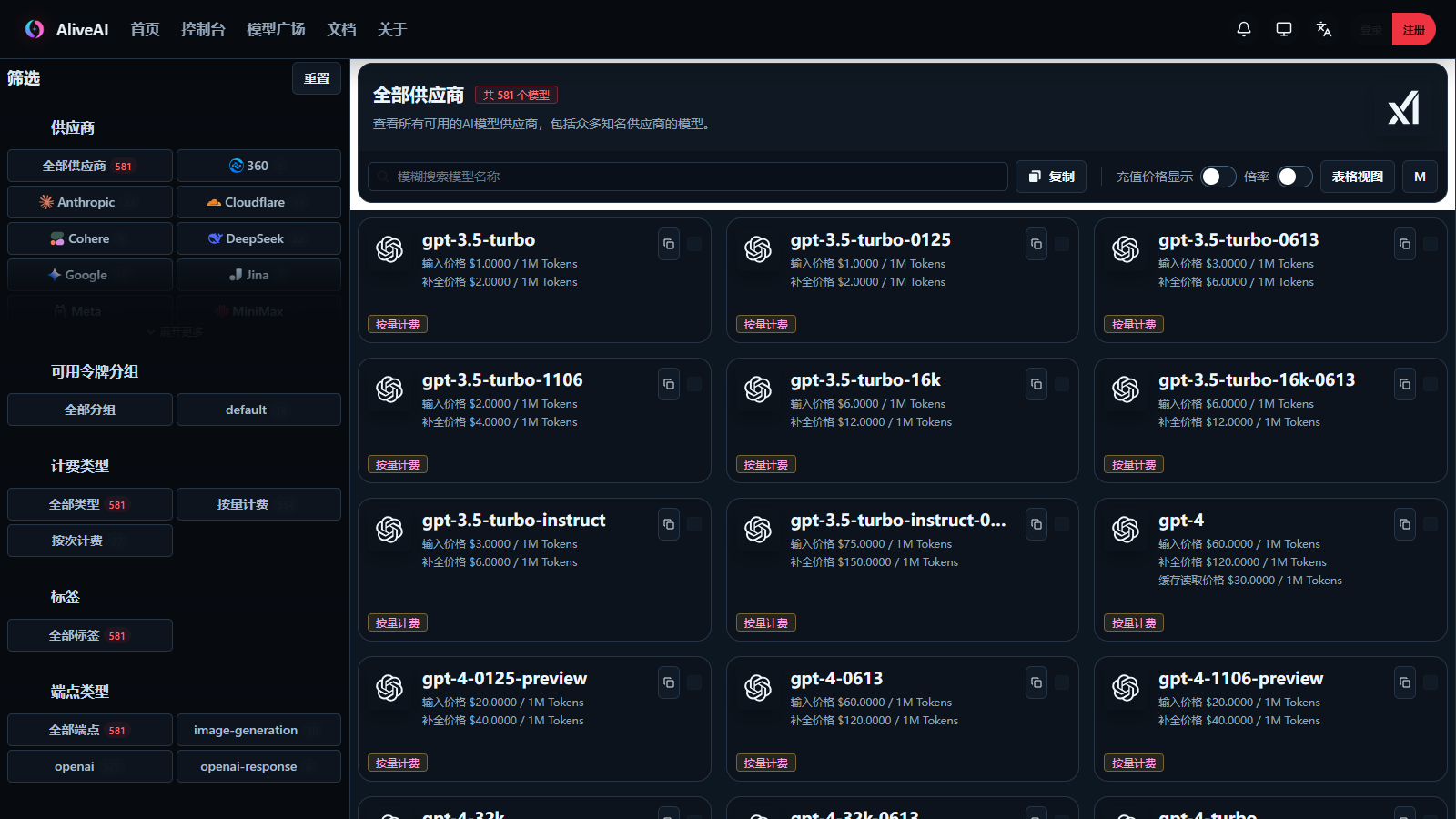Reset filters with 重置 button
Viewport: 1456px width, 819px height.
pyautogui.click(x=317, y=78)
